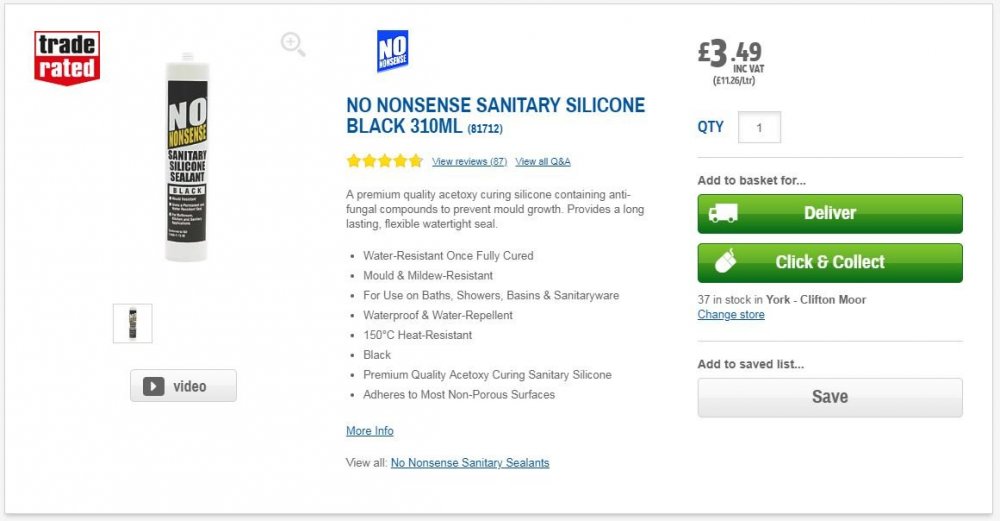Image resolution: width=1000 pixels, height=521 pixels.
Task: Click the QTY quantity input field
Action: click(759, 128)
